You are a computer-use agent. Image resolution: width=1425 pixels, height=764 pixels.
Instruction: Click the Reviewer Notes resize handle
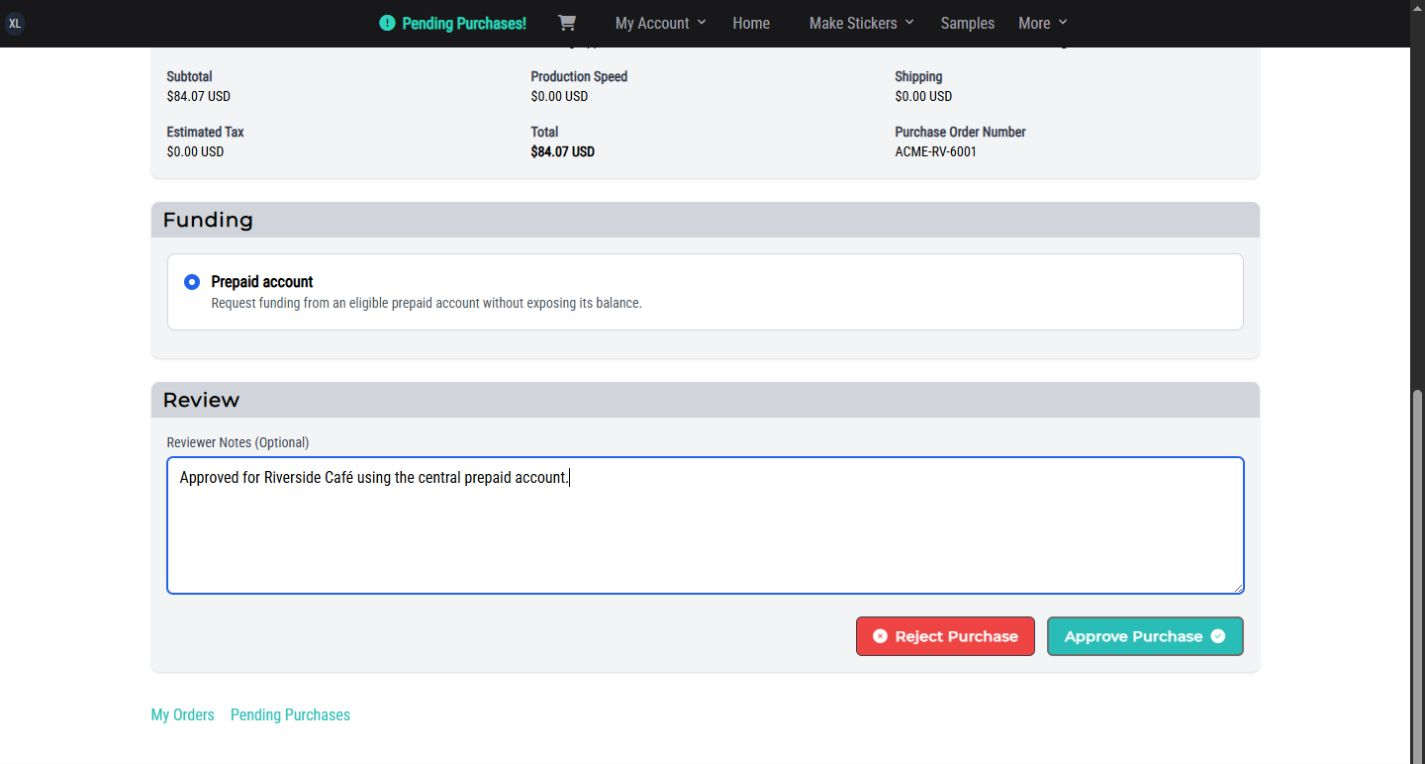pyautogui.click(x=1237, y=587)
